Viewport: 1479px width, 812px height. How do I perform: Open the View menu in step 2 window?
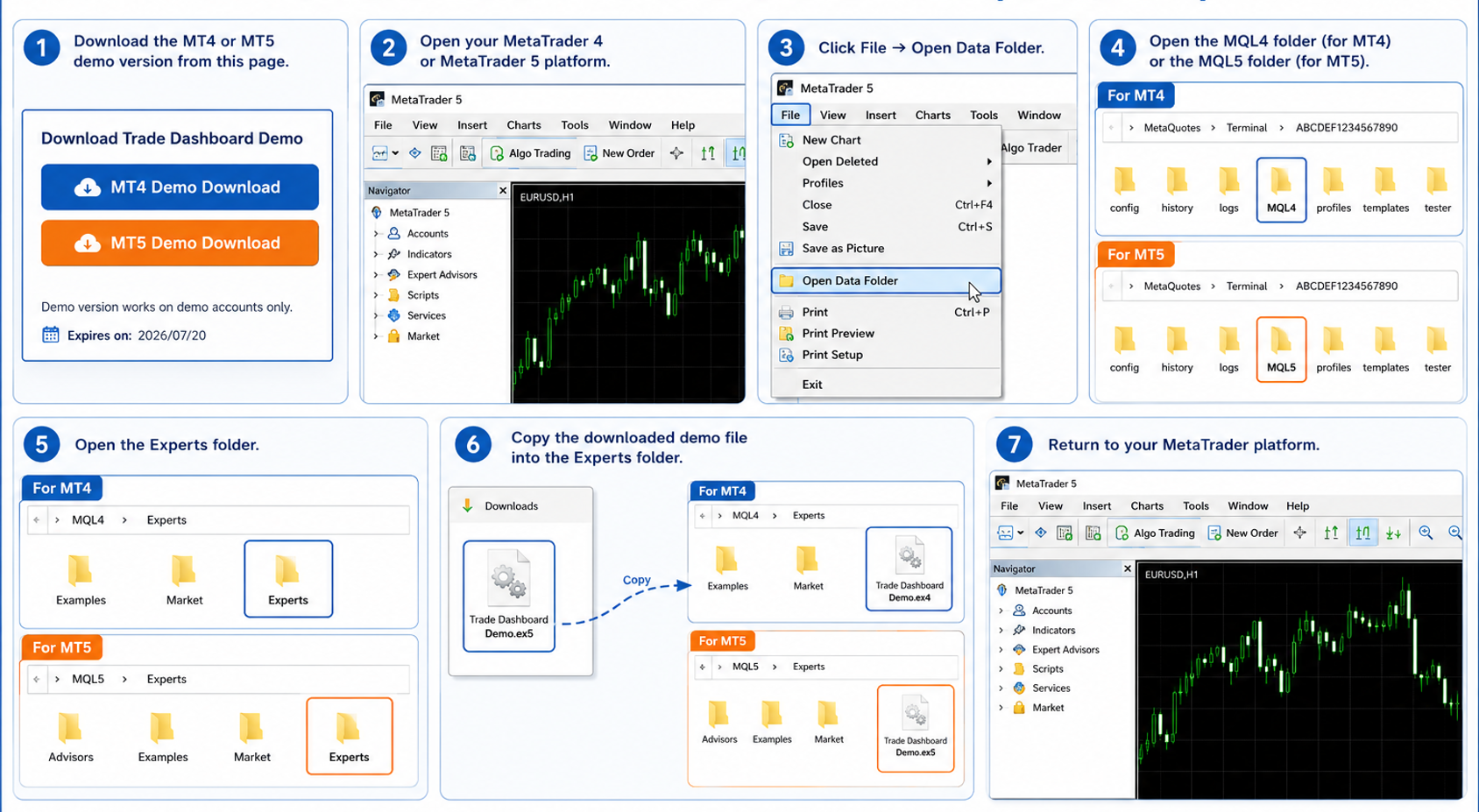coord(425,125)
